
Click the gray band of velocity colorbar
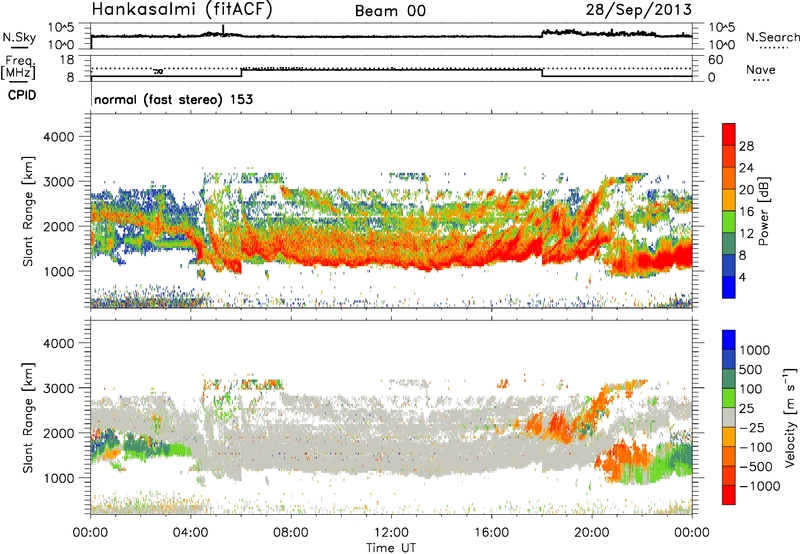[x=729, y=417]
